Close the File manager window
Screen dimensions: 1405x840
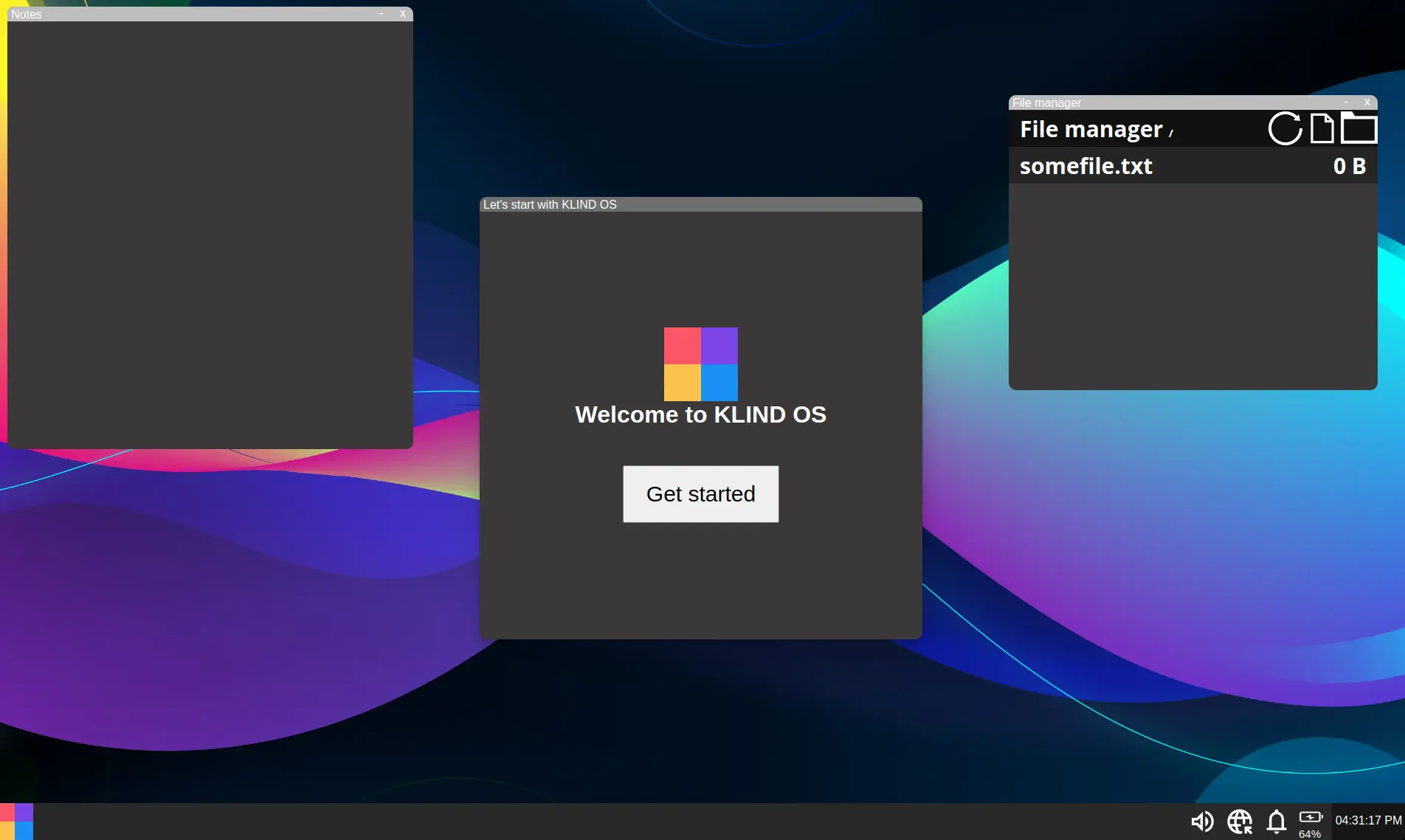1367,103
